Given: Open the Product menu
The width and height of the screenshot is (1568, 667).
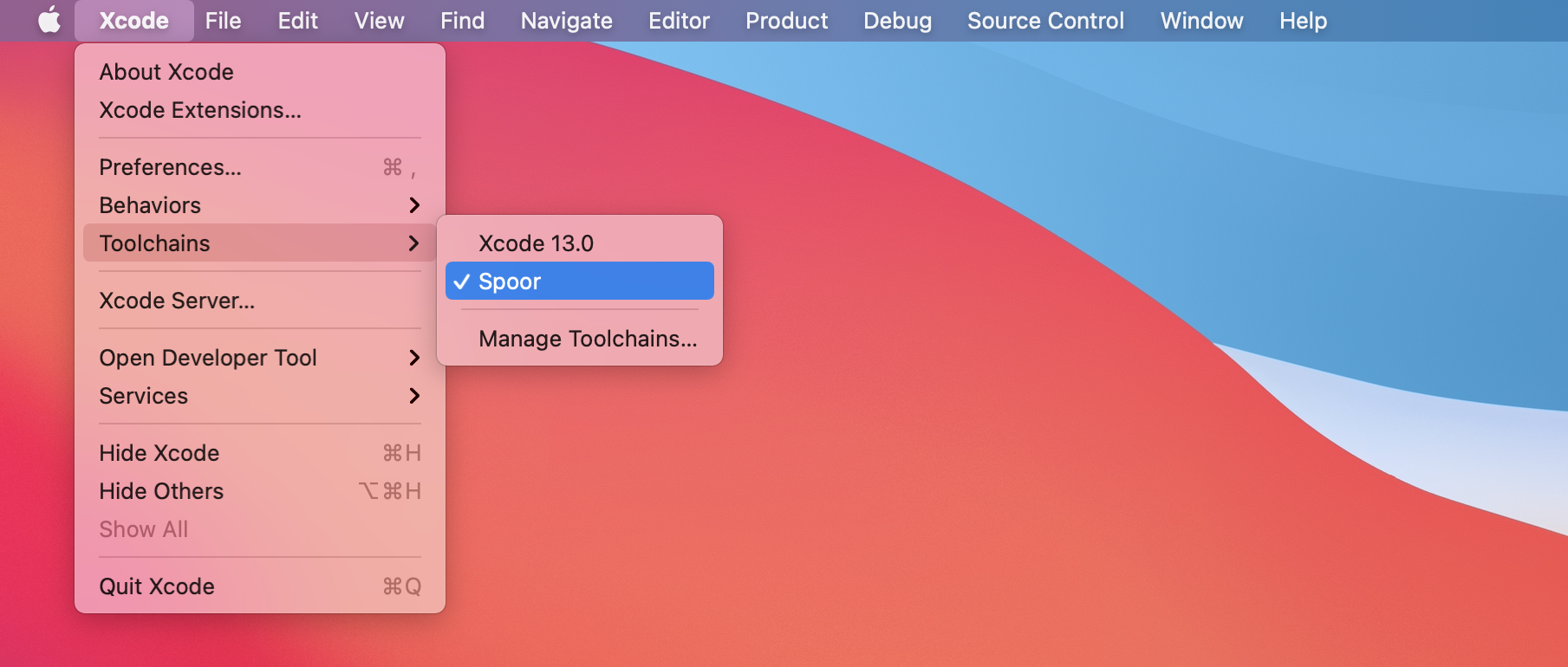Looking at the screenshot, I should (x=787, y=21).
